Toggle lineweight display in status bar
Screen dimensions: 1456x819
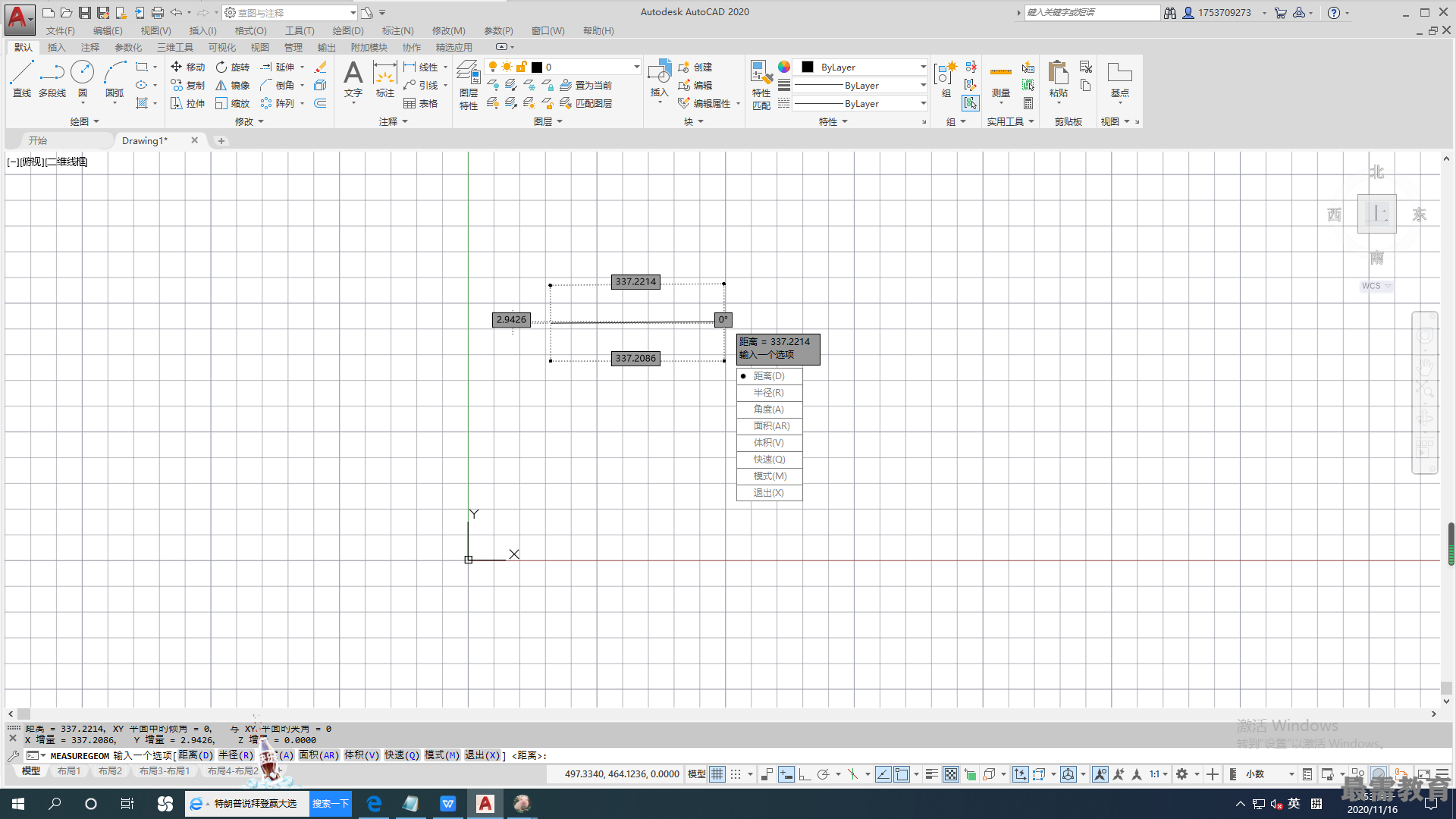pyautogui.click(x=932, y=774)
